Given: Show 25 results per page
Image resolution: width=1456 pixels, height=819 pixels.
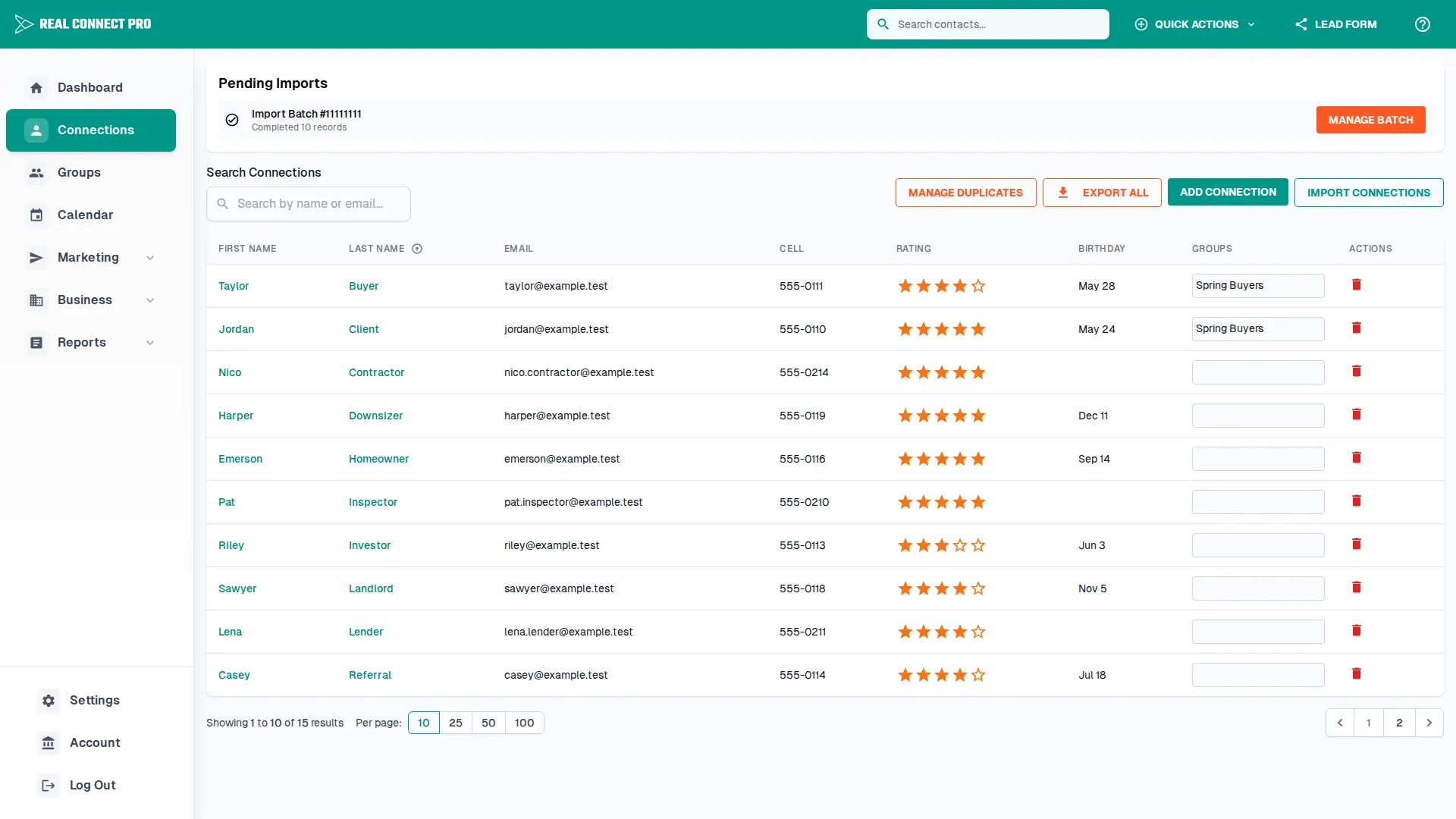Looking at the screenshot, I should pos(456,723).
